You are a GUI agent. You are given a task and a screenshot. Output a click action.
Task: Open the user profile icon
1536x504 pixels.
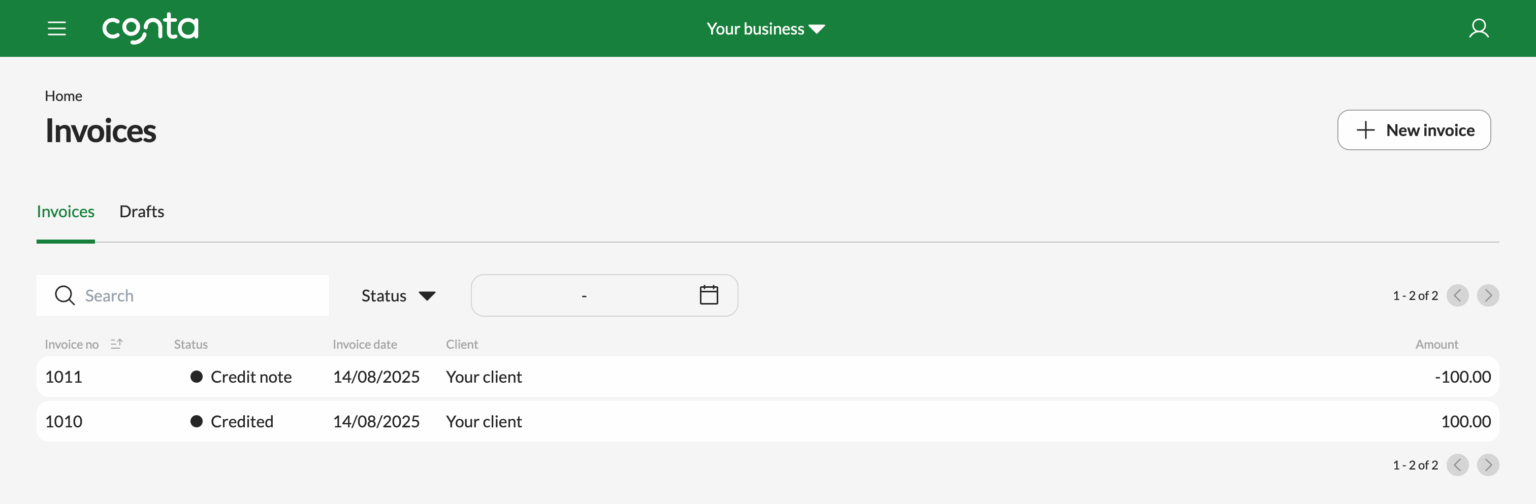(1478, 29)
